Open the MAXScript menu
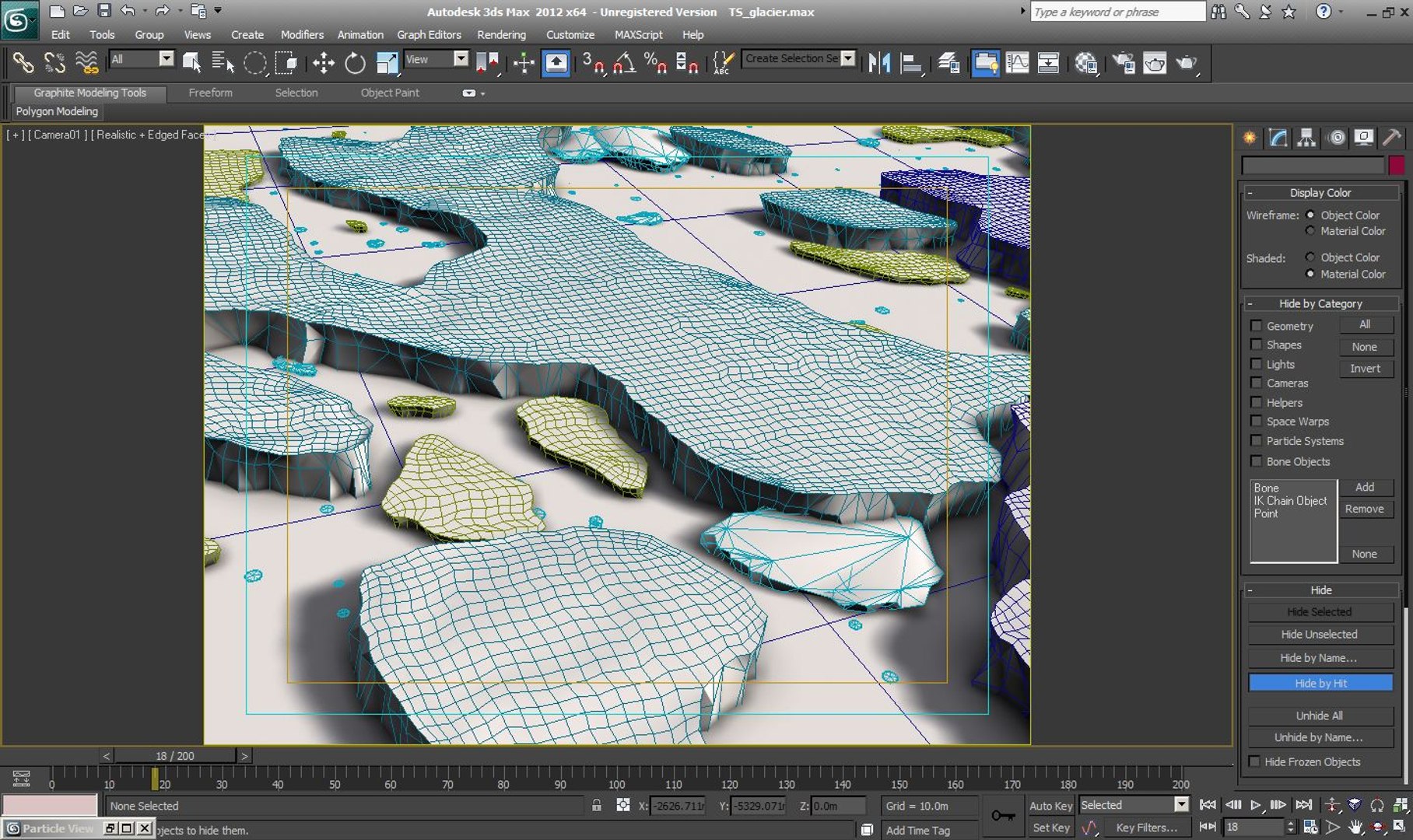Image resolution: width=1413 pixels, height=840 pixels. click(x=638, y=34)
